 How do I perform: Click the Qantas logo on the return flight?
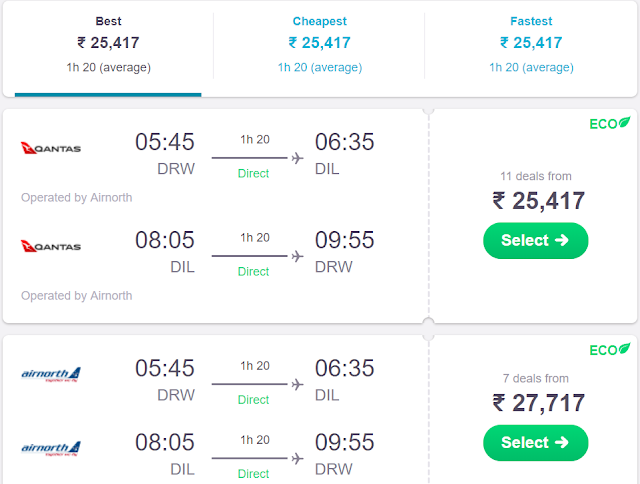pos(51,246)
